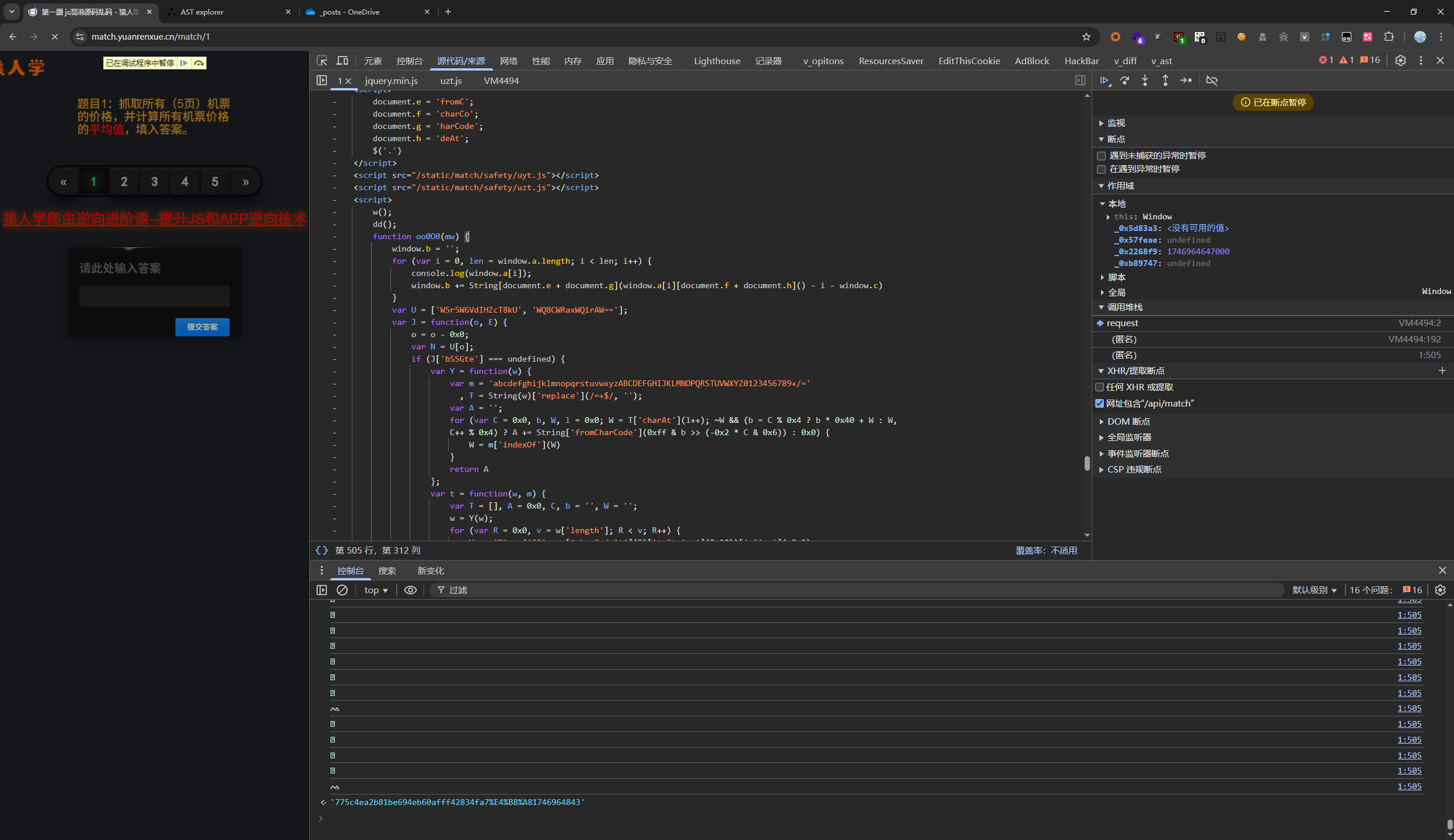The image size is (1454, 840).
Task: Go to page 3 in the pagination
Action: pyautogui.click(x=154, y=181)
